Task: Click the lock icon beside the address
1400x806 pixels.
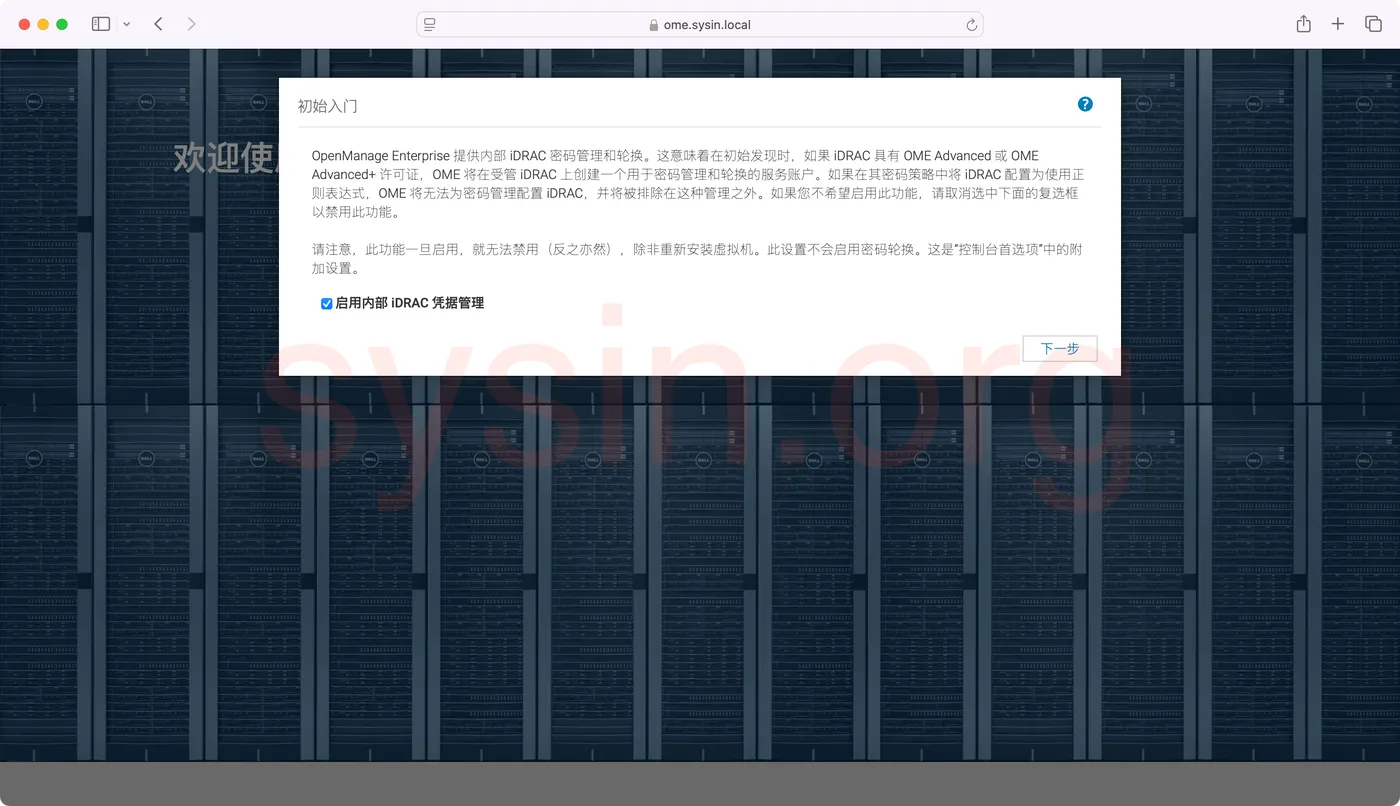Action: click(654, 26)
